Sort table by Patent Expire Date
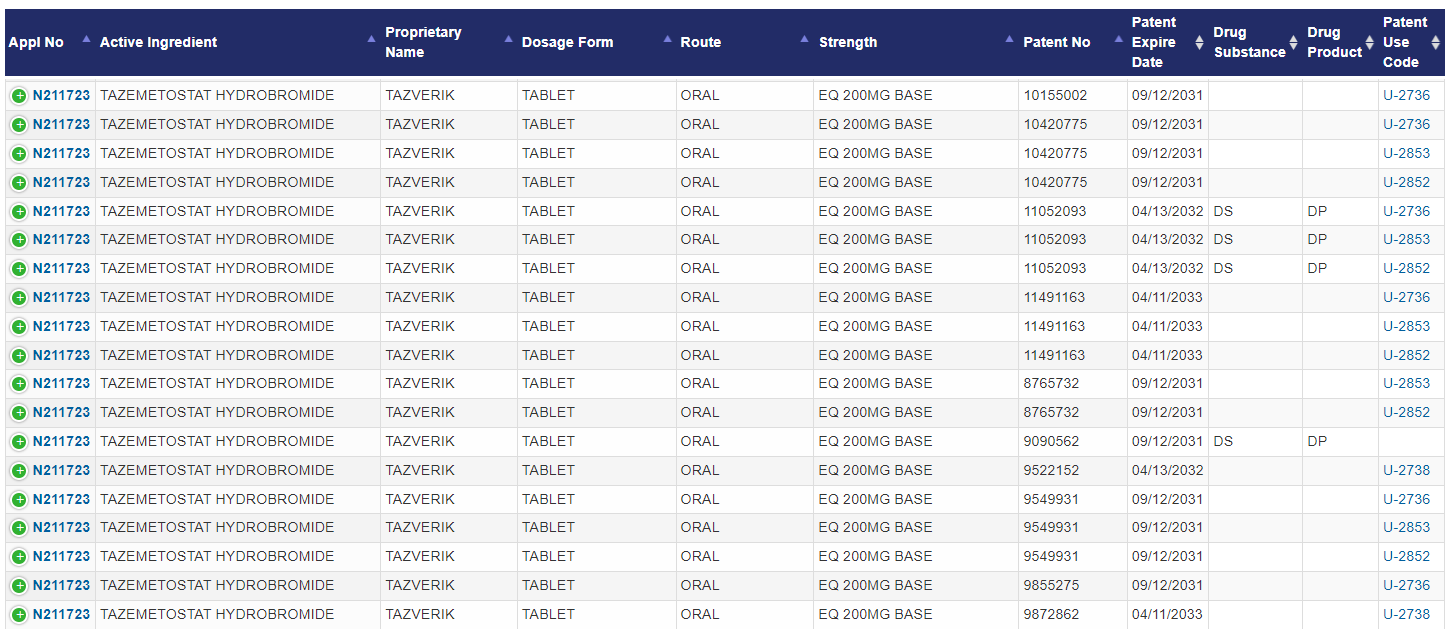1449x638 pixels. (x=1154, y=42)
